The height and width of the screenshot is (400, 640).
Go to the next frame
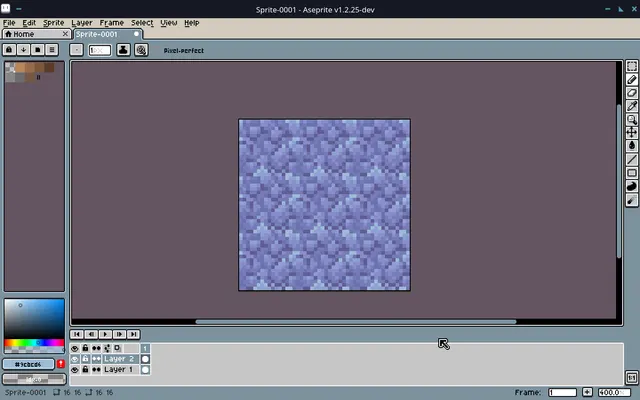pyautogui.click(x=119, y=334)
